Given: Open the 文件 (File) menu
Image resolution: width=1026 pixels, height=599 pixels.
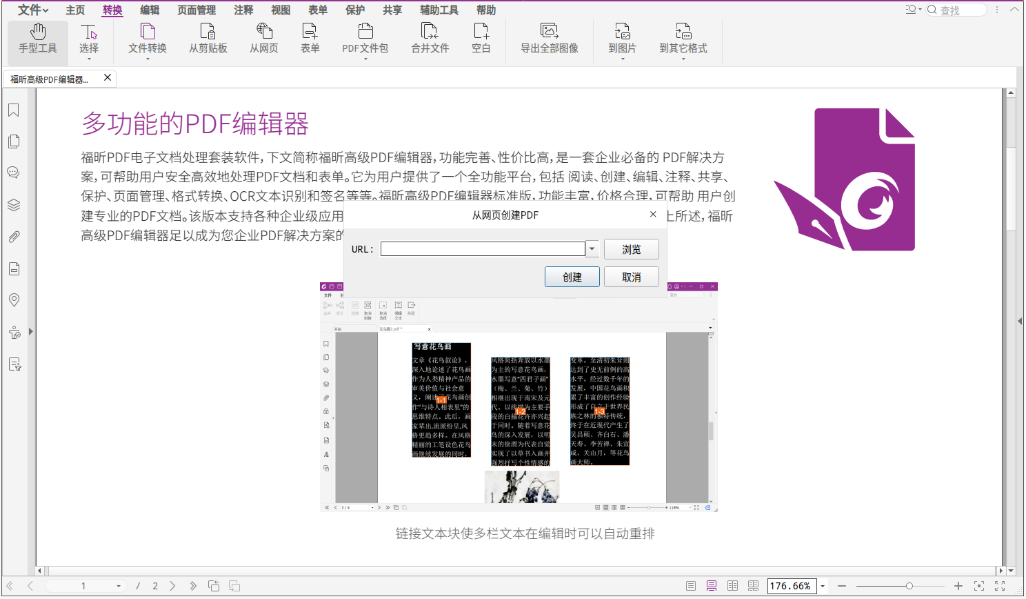Looking at the screenshot, I should [33, 10].
